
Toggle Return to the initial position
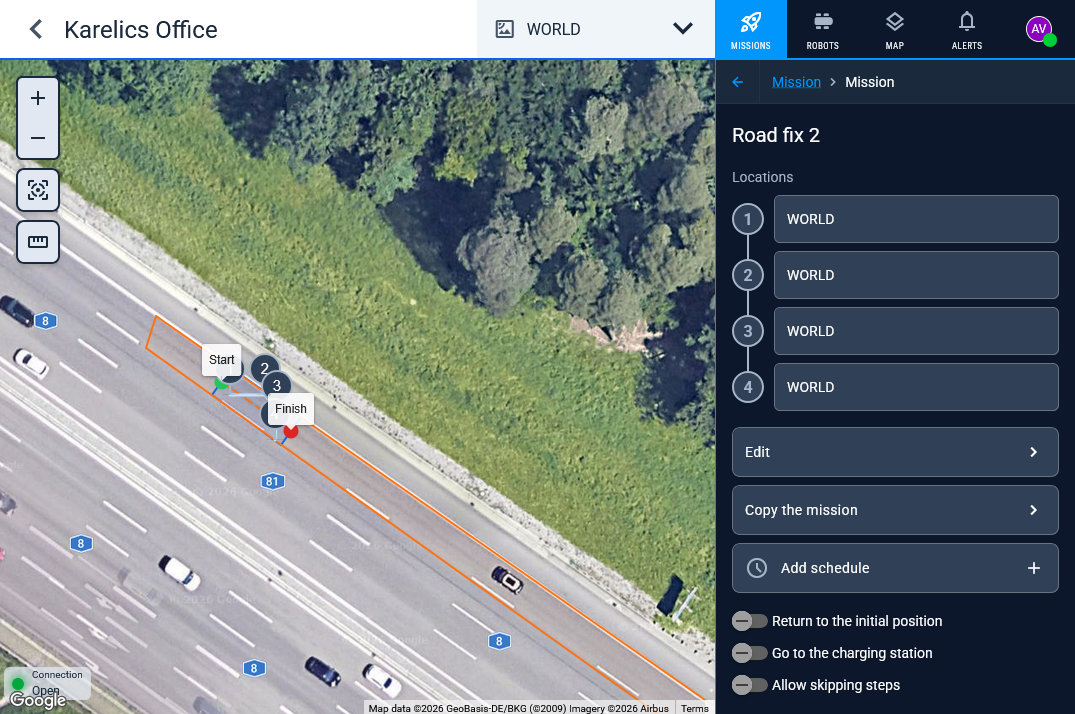point(749,621)
